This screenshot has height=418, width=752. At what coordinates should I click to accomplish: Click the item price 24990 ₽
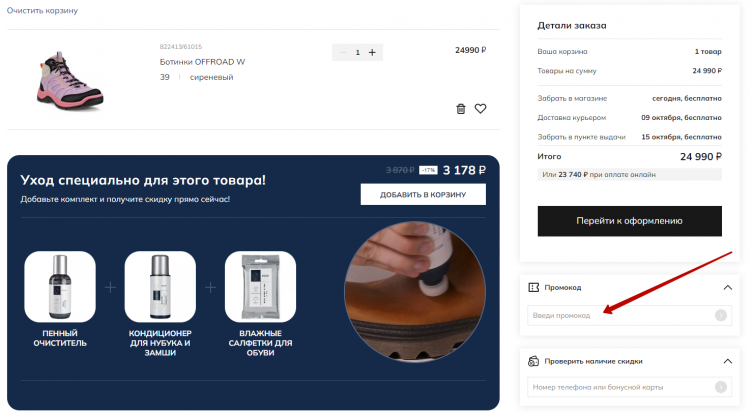470,50
